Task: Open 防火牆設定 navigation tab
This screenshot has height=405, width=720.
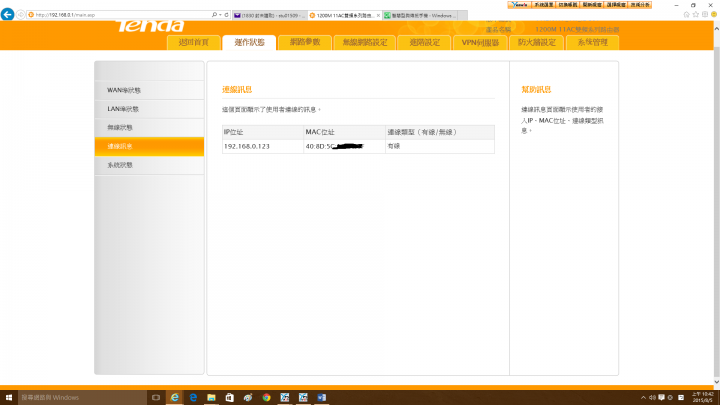Action: (537, 42)
